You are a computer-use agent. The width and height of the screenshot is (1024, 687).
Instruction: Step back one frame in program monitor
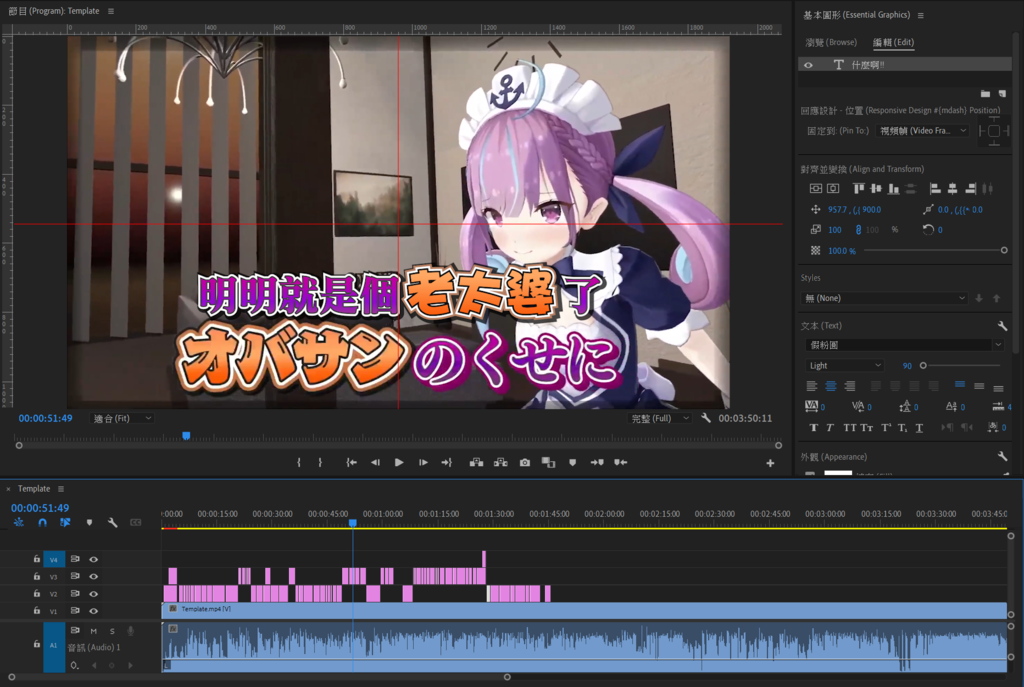(x=375, y=462)
